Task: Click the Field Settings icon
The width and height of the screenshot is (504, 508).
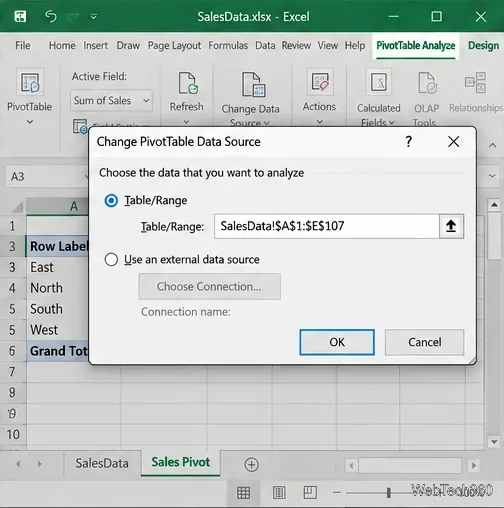Action: pyautogui.click(x=80, y=127)
